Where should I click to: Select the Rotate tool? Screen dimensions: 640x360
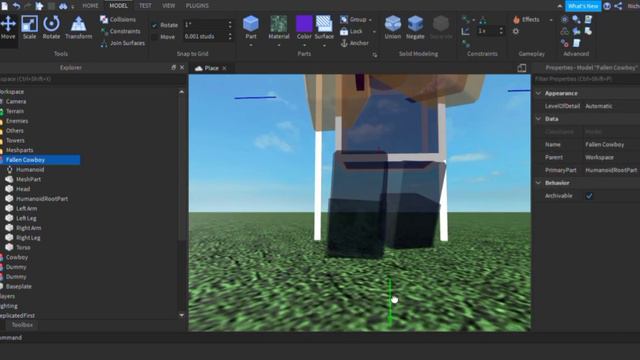[51, 28]
